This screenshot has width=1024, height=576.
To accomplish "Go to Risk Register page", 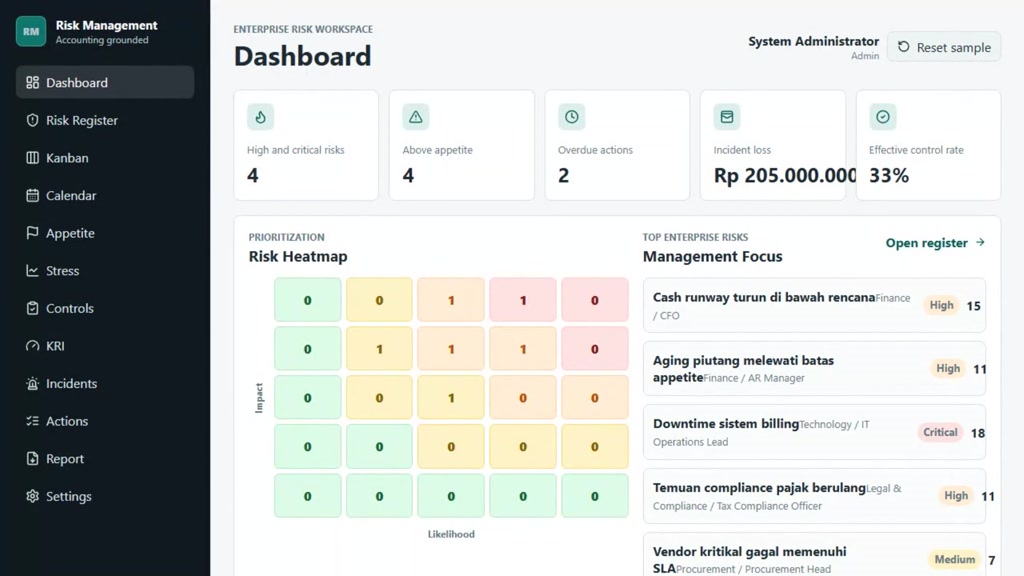I will [104, 120].
